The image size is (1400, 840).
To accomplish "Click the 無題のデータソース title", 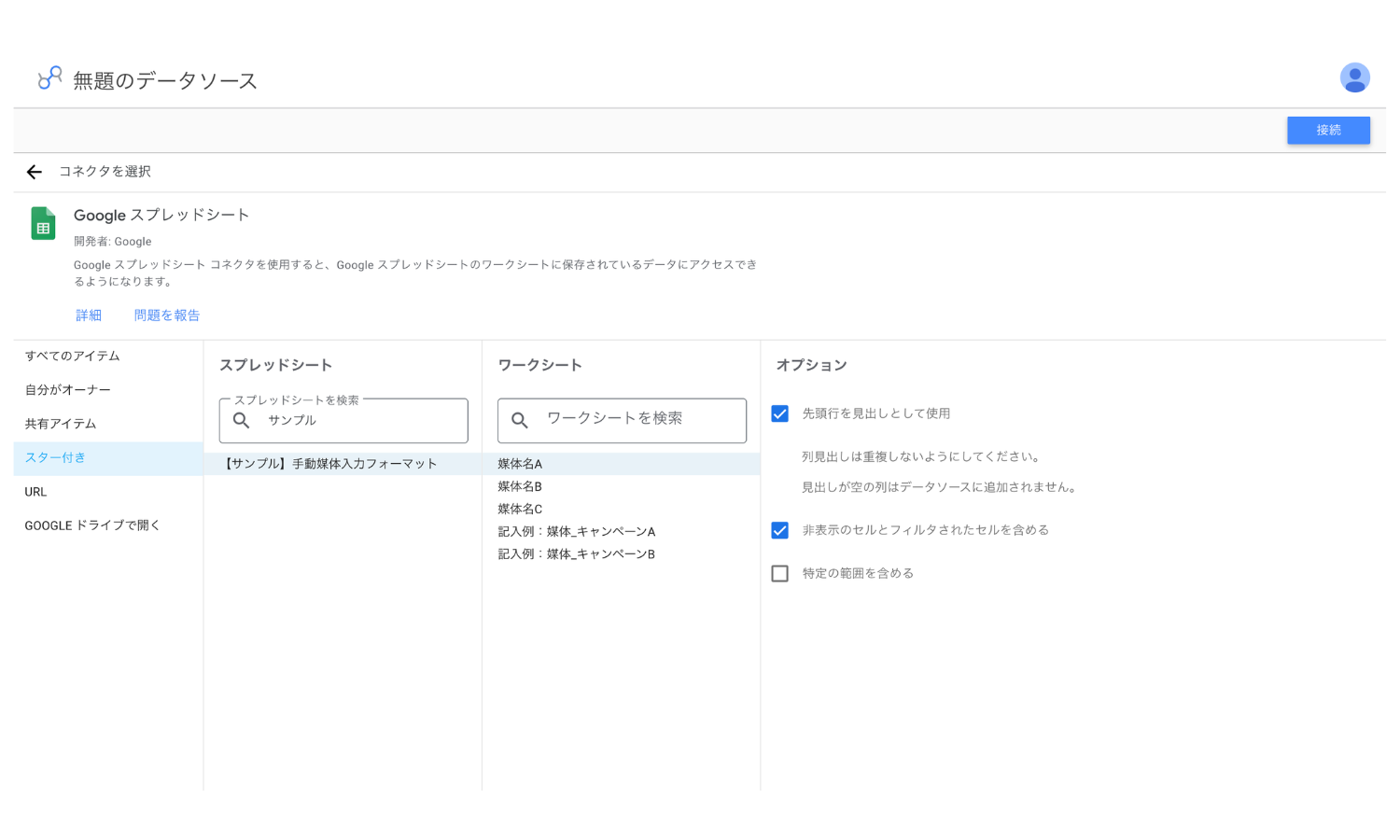I will coord(165,80).
